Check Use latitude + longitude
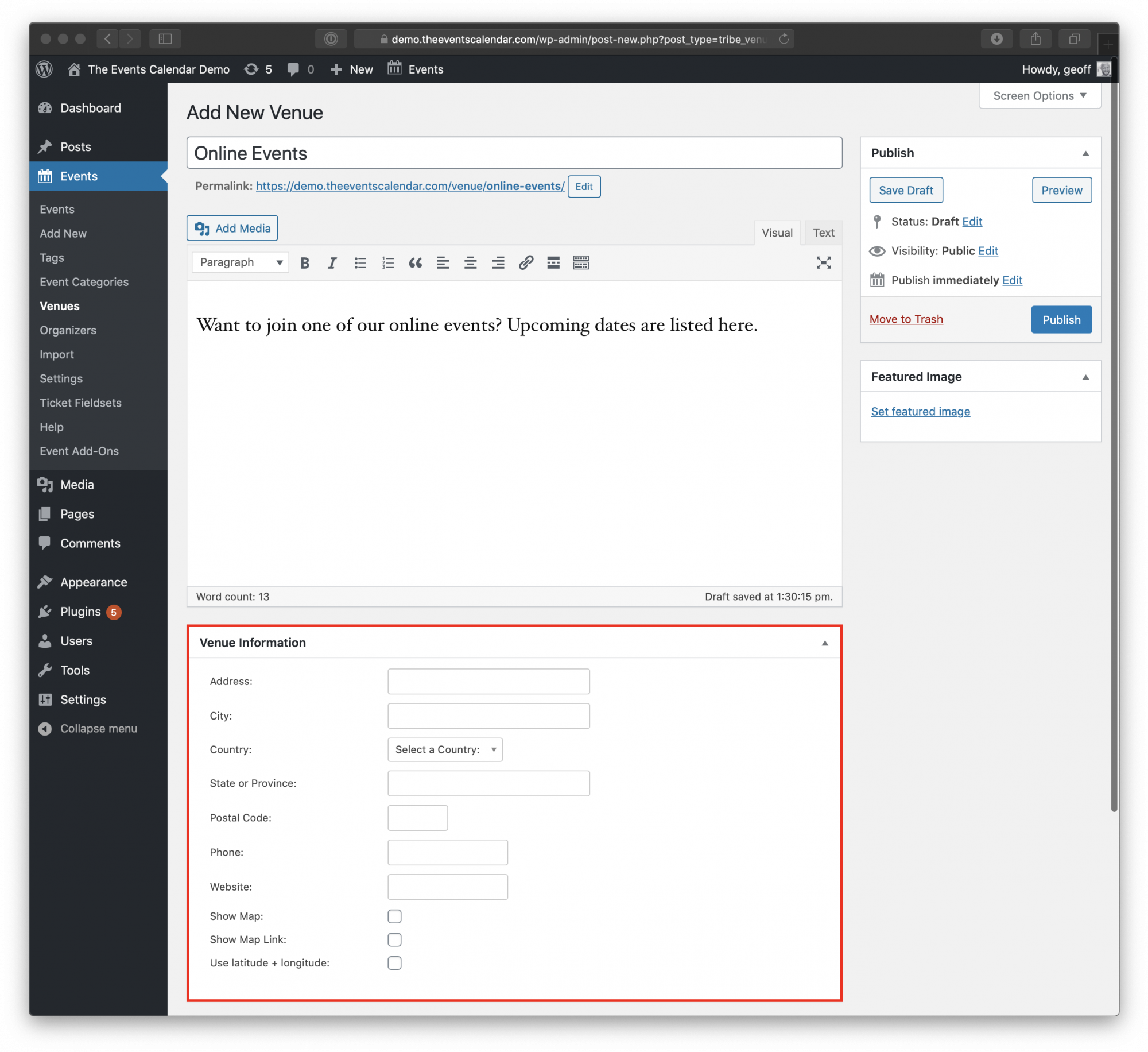 394,963
